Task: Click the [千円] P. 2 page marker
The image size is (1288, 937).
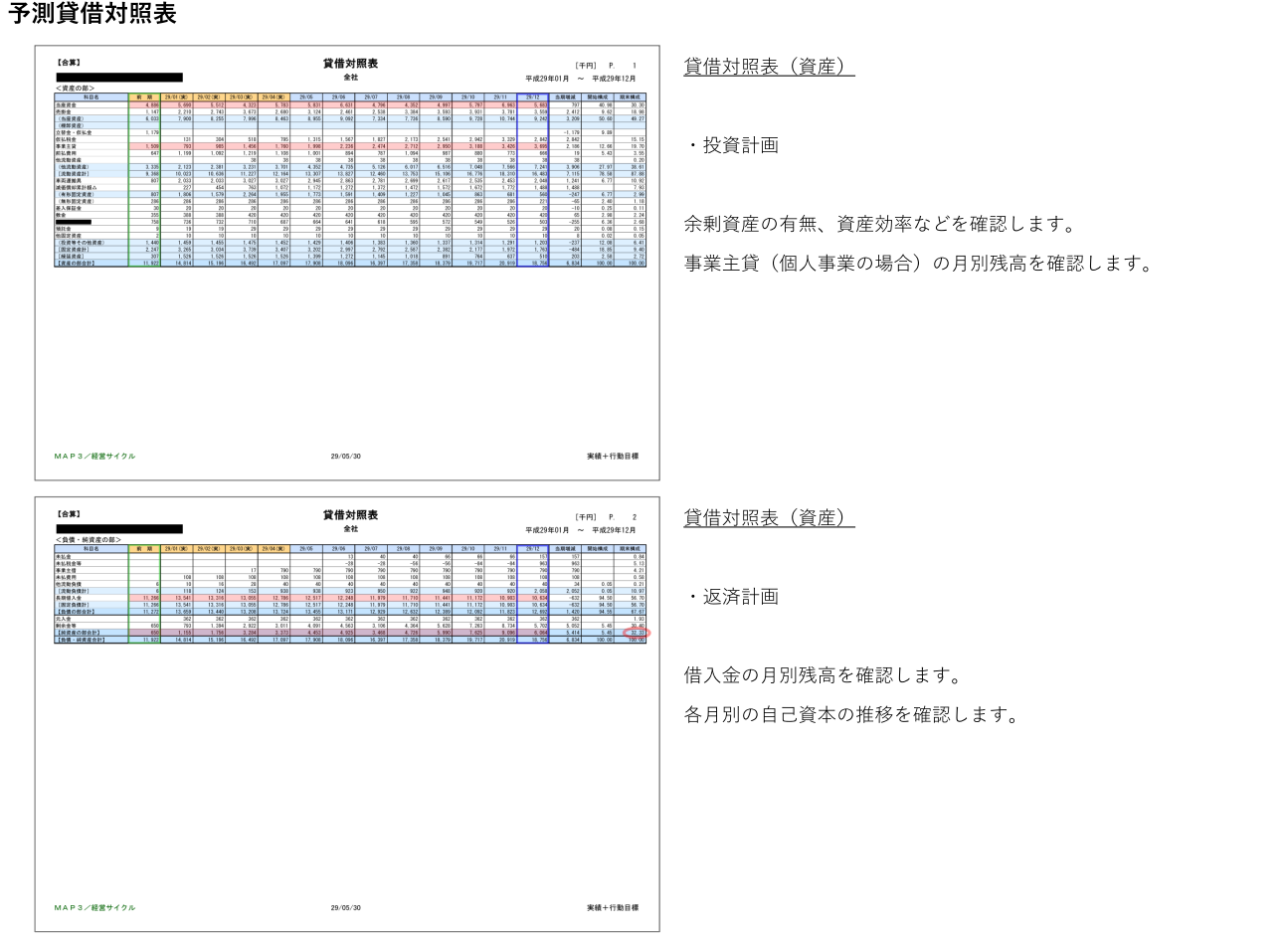Action: [x=606, y=517]
